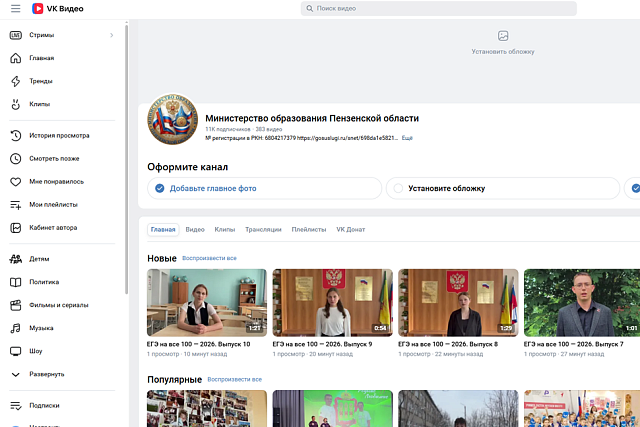Click the search magnifier icon

(309, 9)
